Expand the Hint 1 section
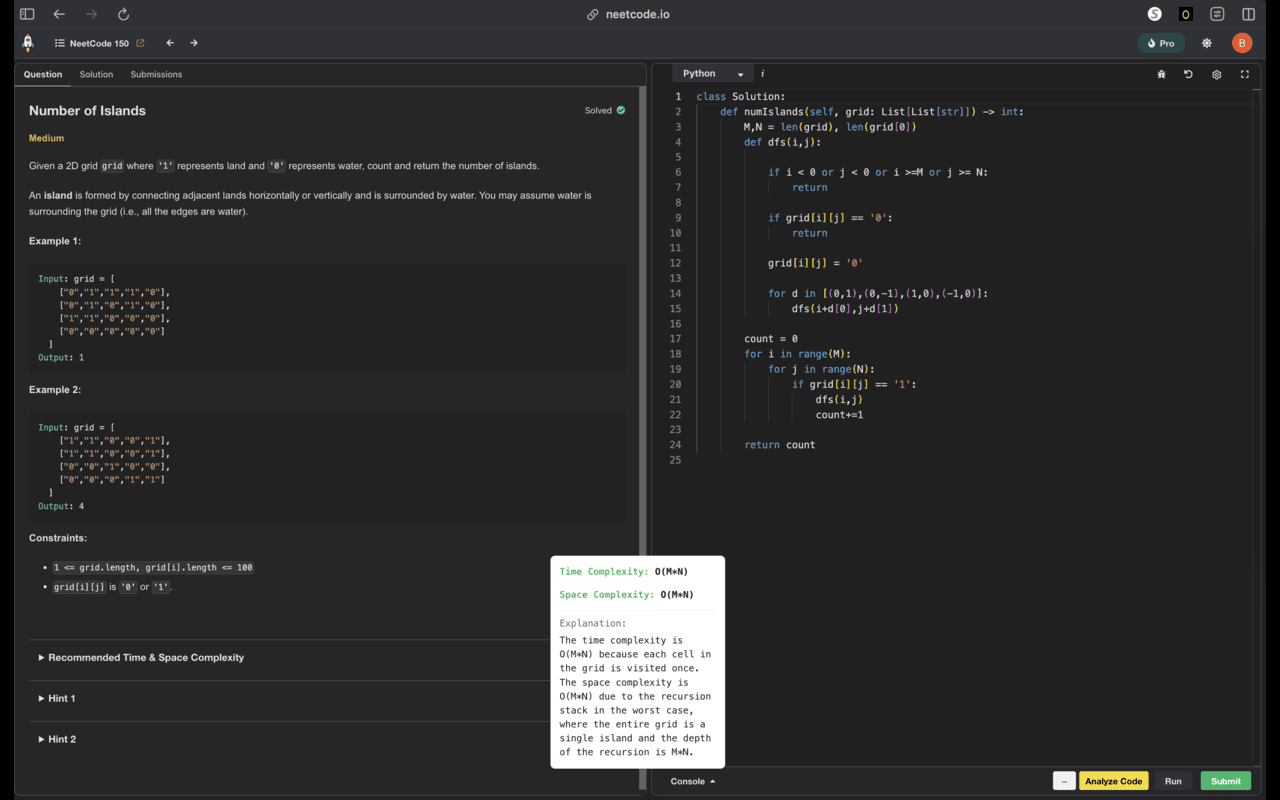Screen dimensions: 1280x800 [57, 698]
